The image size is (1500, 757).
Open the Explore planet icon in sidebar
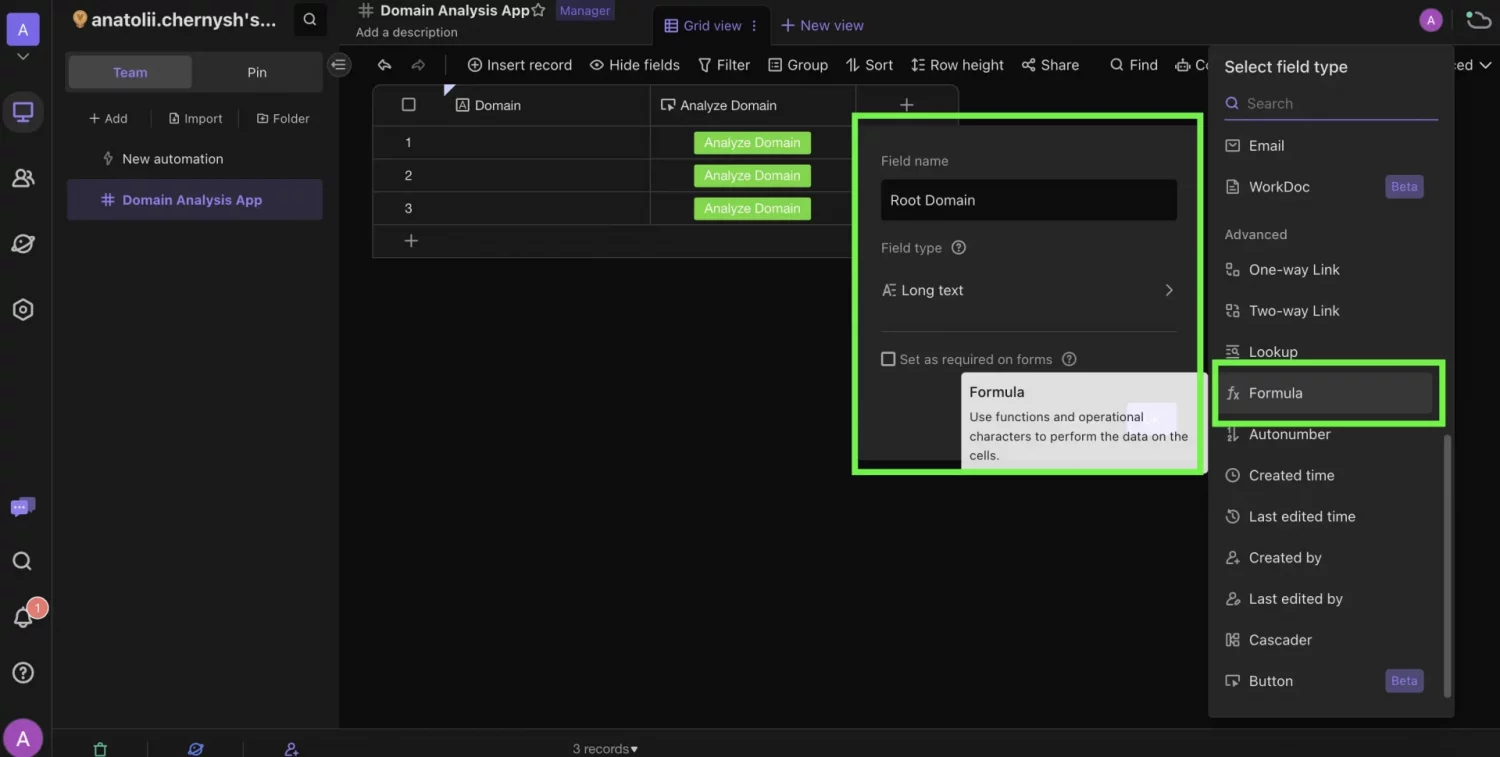point(23,244)
